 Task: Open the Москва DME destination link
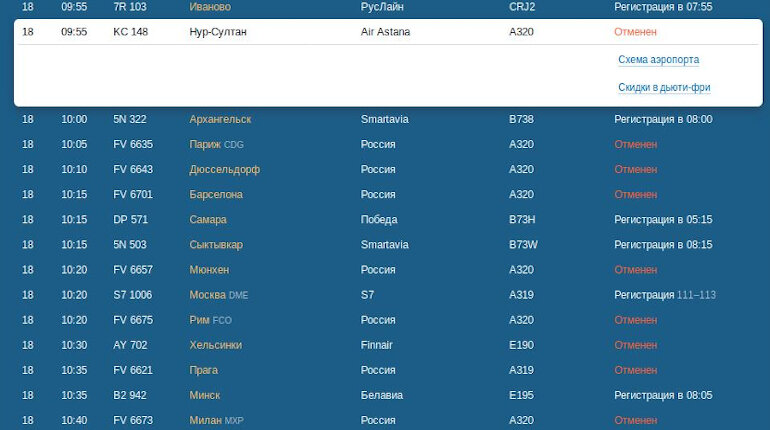[219, 295]
